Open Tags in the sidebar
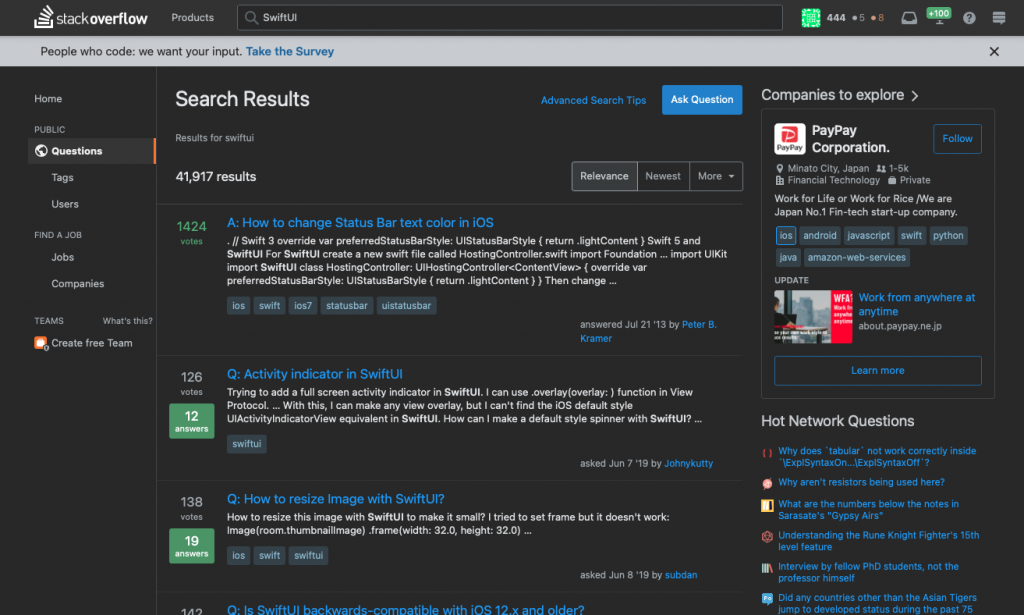The height and width of the screenshot is (615, 1024). [63, 178]
